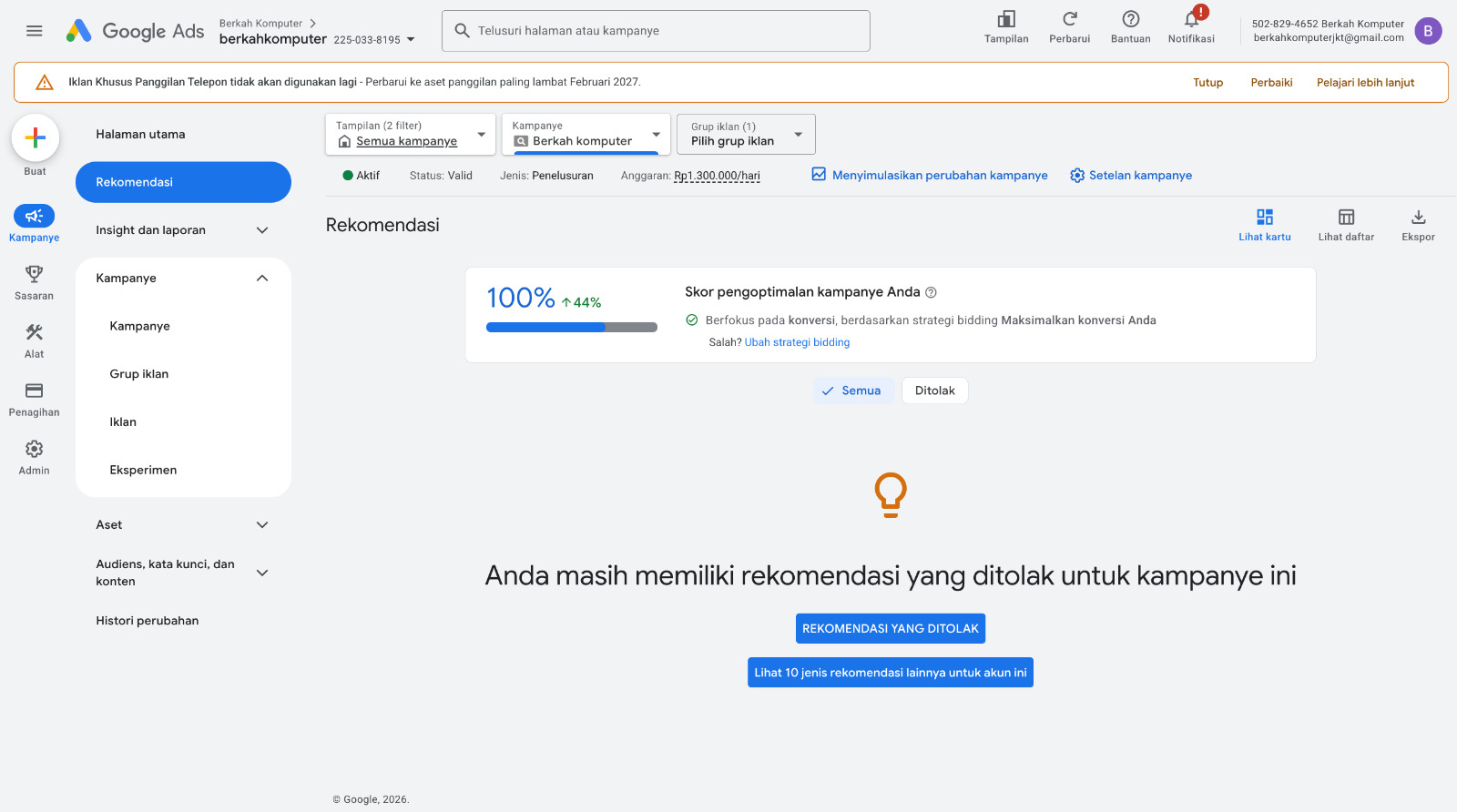Click the purple B account avatar
The height and width of the screenshot is (812, 1457).
(x=1428, y=31)
